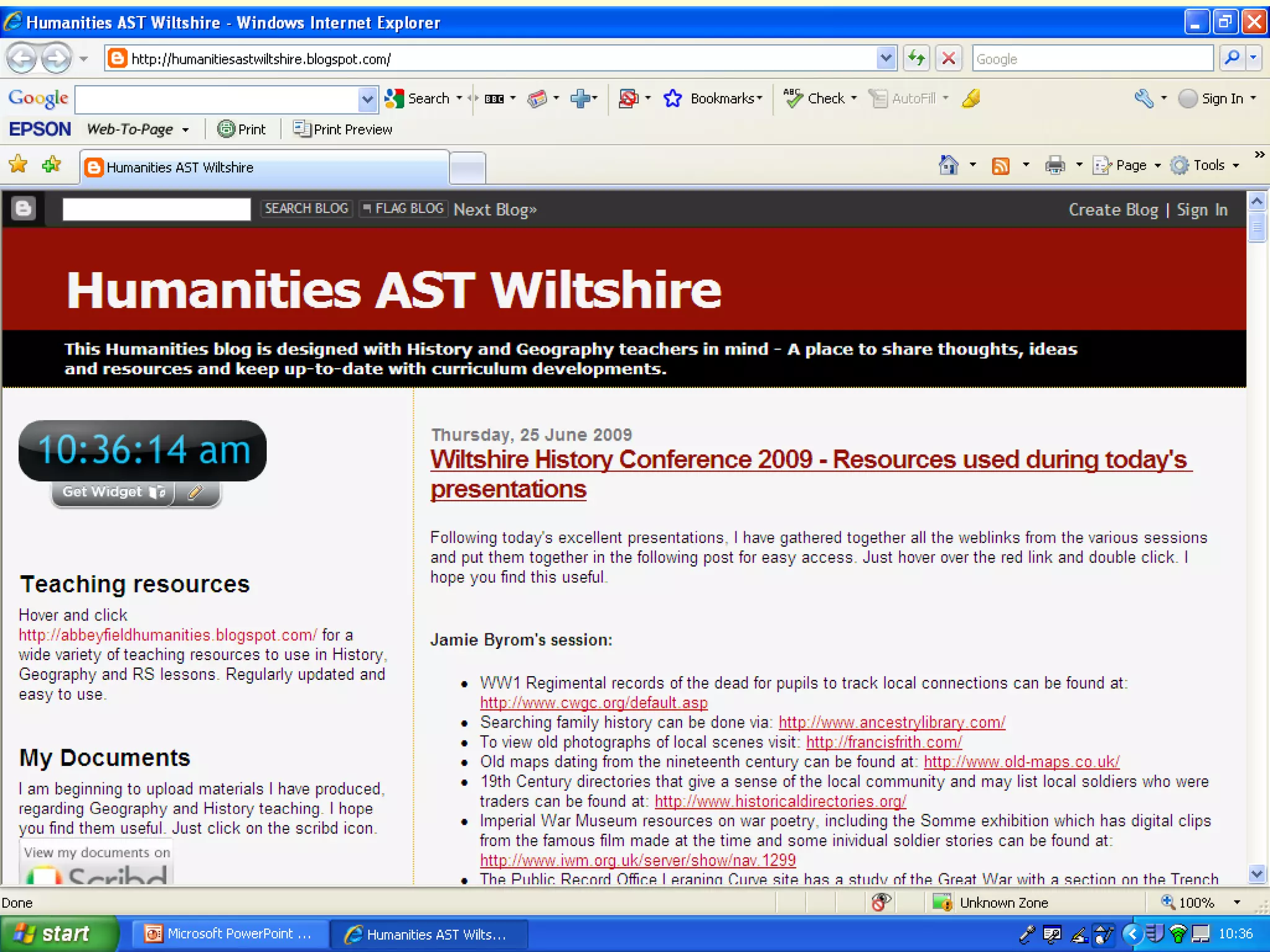Click the printer icon in command bar

pos(1054,165)
